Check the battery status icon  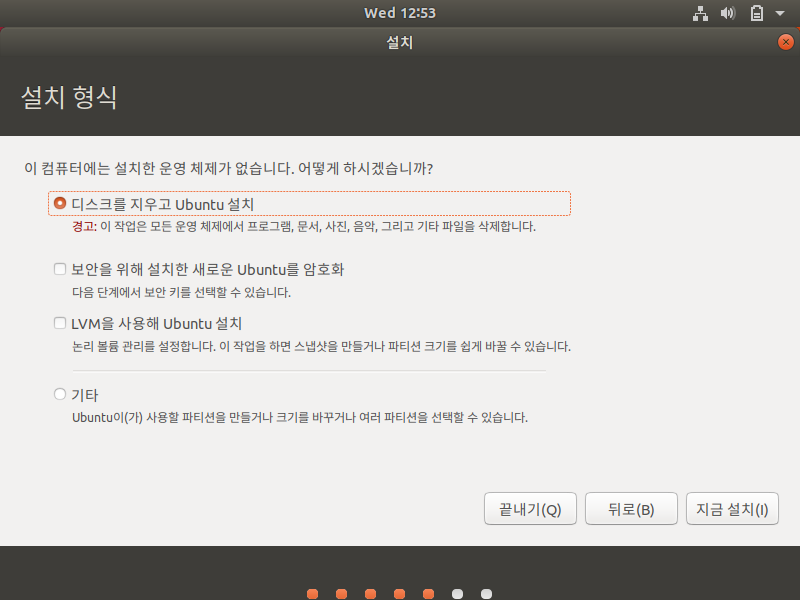click(757, 13)
